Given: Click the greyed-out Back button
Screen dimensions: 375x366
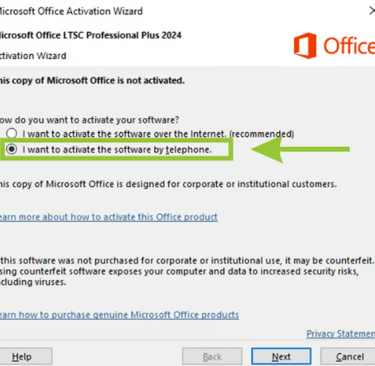Looking at the screenshot, I should pyautogui.click(x=212, y=357).
